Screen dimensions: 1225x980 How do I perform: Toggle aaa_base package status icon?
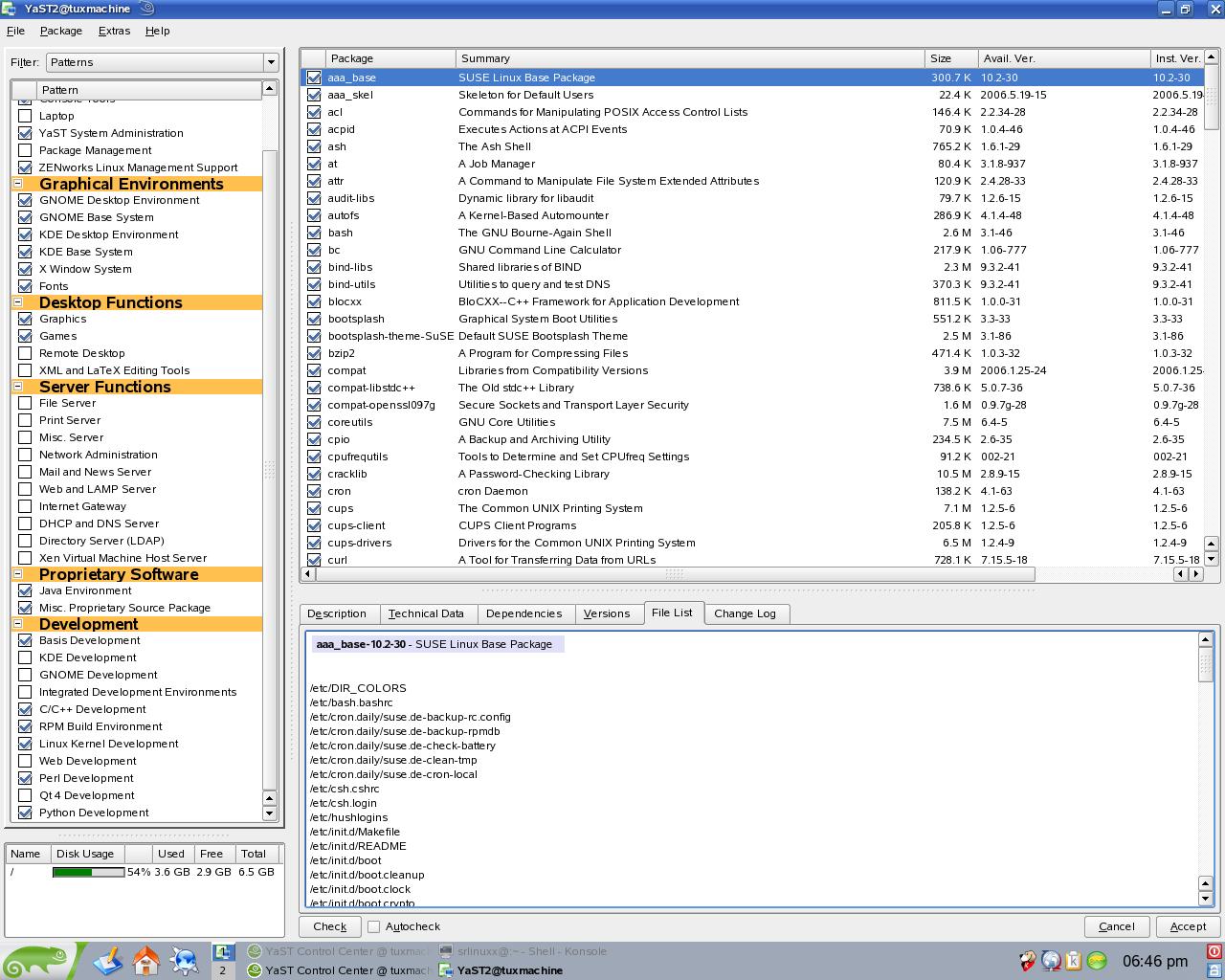[314, 78]
